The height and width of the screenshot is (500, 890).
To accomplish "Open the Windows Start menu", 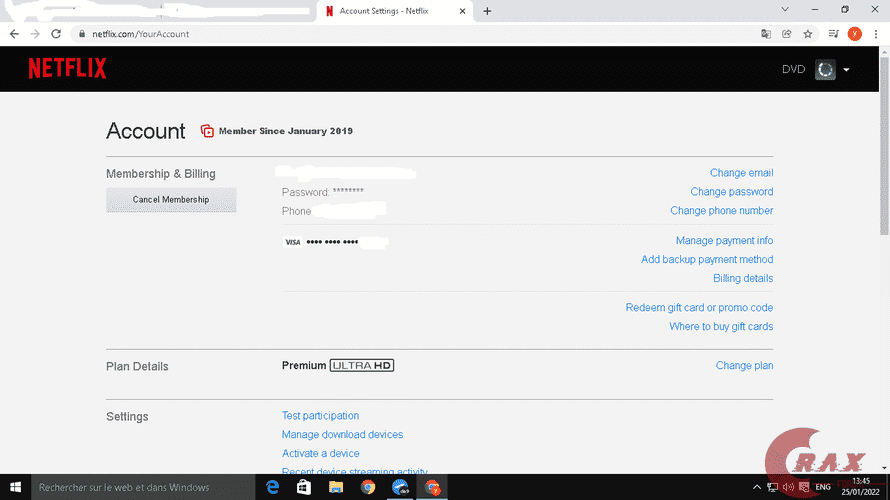I will [15, 487].
